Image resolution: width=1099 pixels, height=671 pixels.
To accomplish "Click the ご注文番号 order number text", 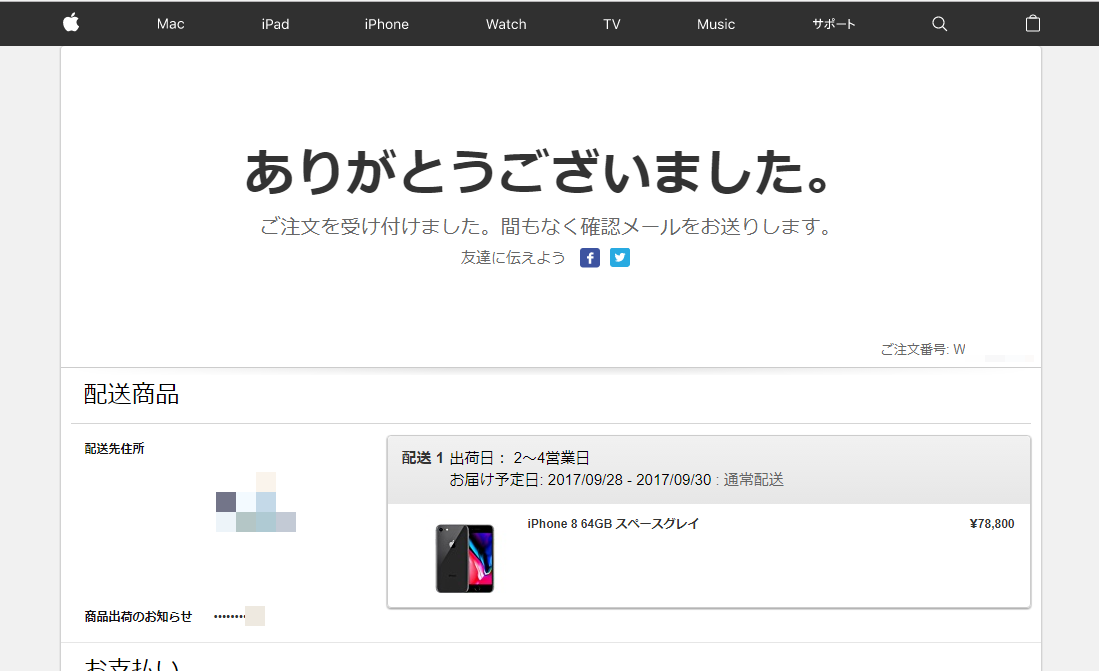I will 922,349.
